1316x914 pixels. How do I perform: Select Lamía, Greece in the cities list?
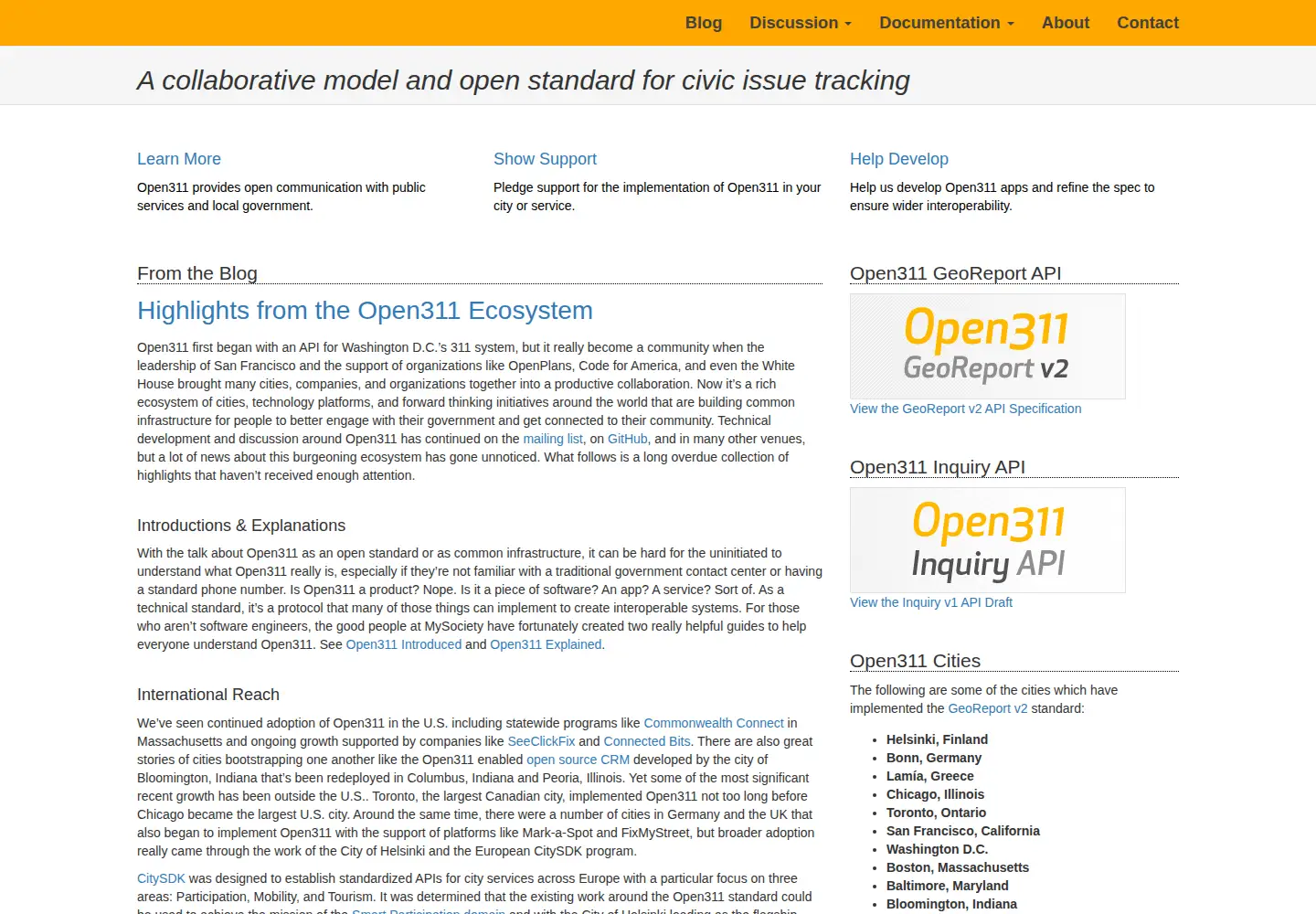click(930, 776)
